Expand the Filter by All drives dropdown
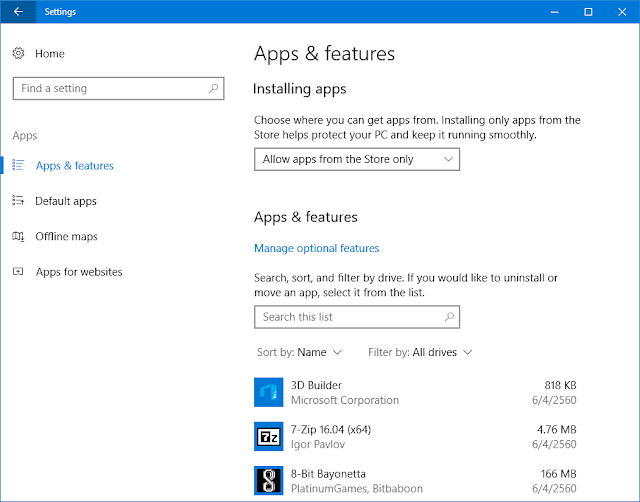This screenshot has height=502, width=640. pos(420,352)
